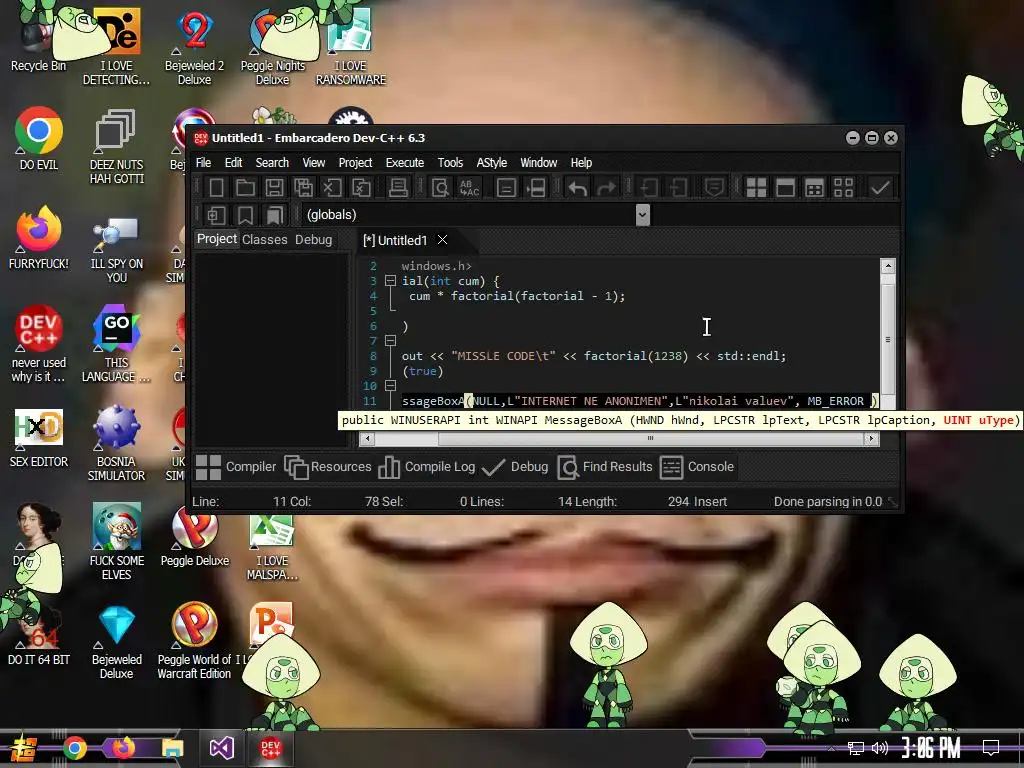Switch to the Project sidebar tab
Image resolution: width=1024 pixels, height=768 pixels.
coord(217,239)
